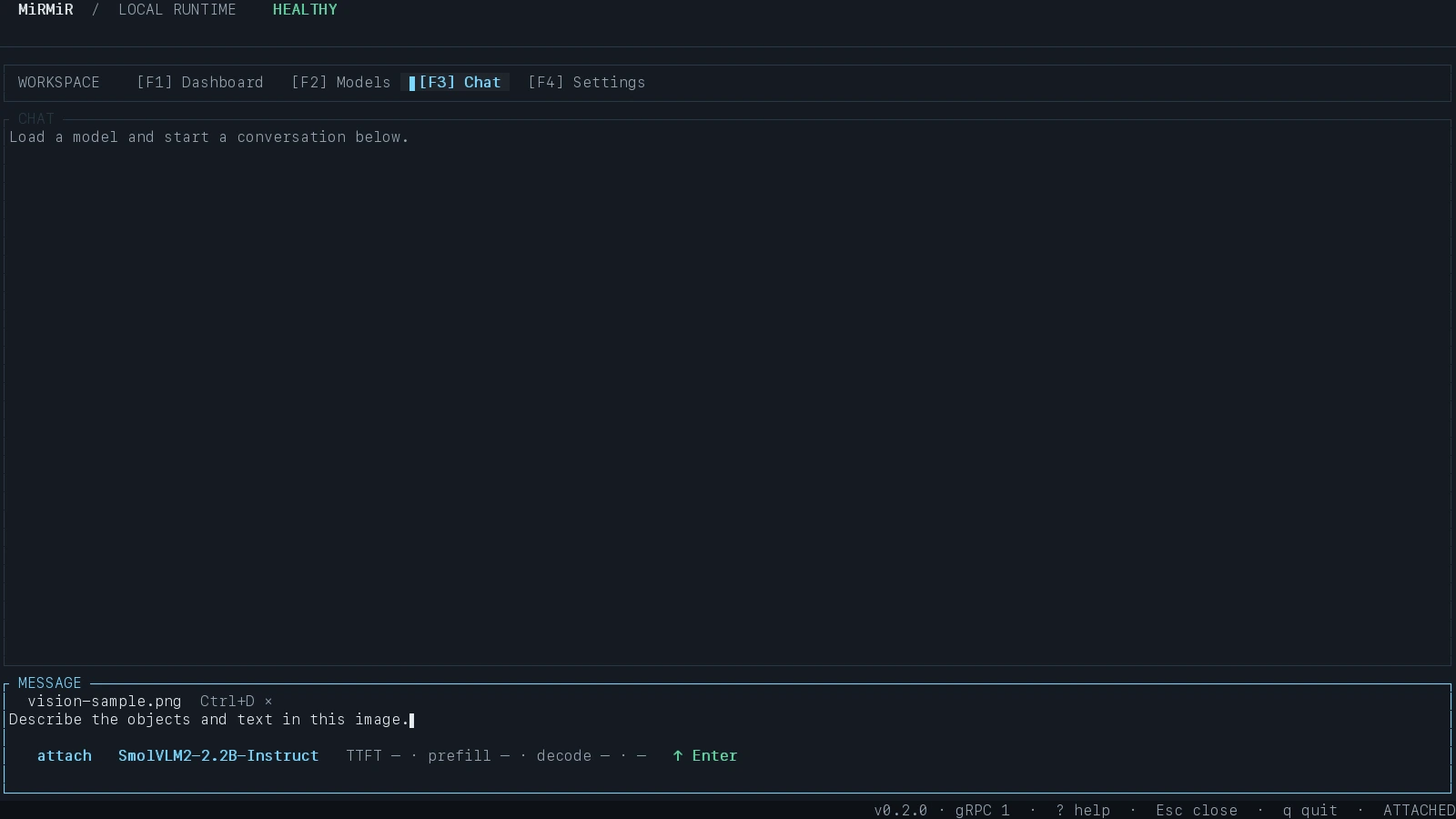The width and height of the screenshot is (1456, 819).
Task: Click the WORKSPACE label
Action: 59,82
